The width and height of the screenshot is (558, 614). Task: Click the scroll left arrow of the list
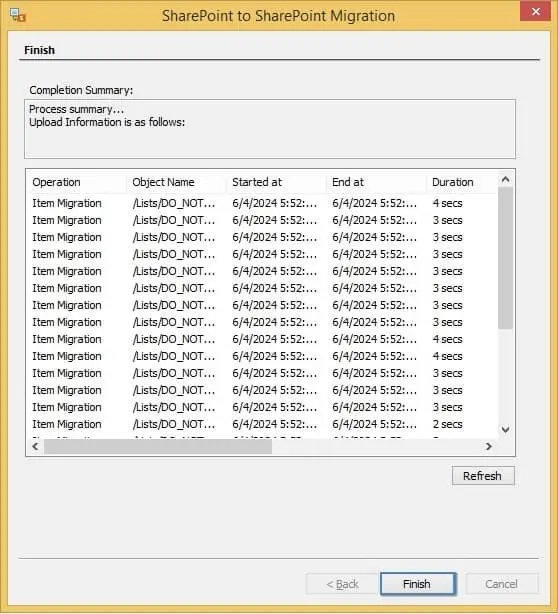coord(36,446)
